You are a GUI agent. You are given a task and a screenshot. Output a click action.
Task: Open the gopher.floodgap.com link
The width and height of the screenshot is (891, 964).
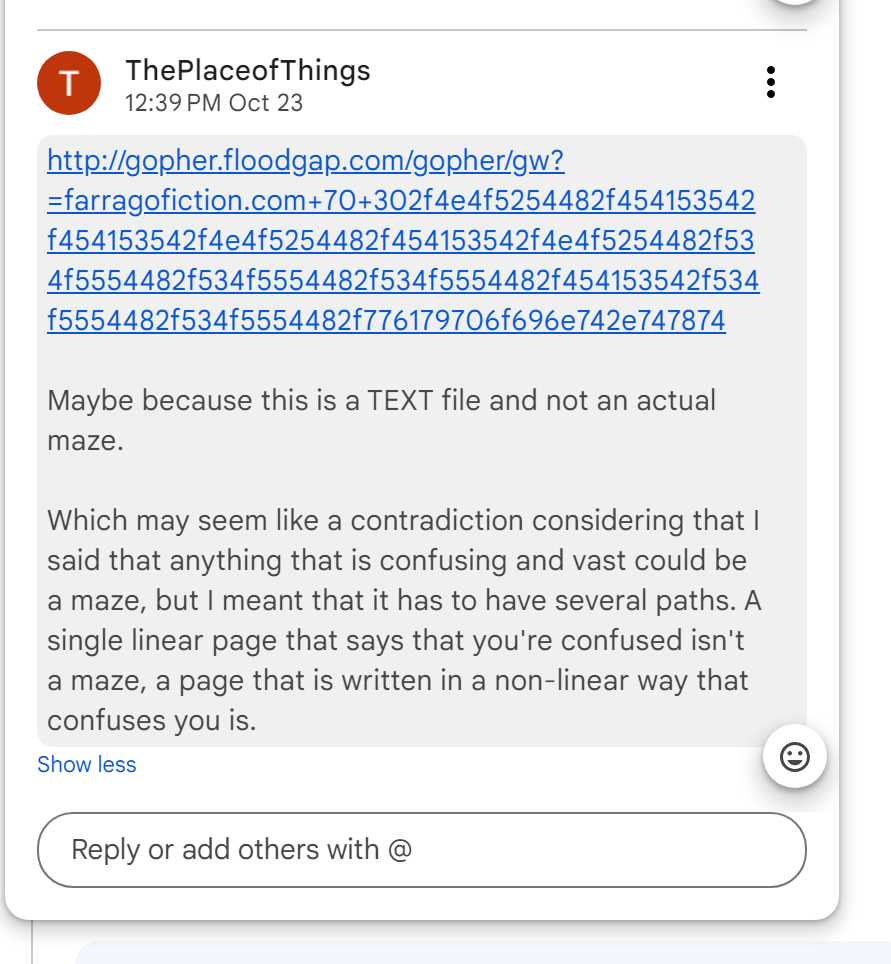[305, 160]
